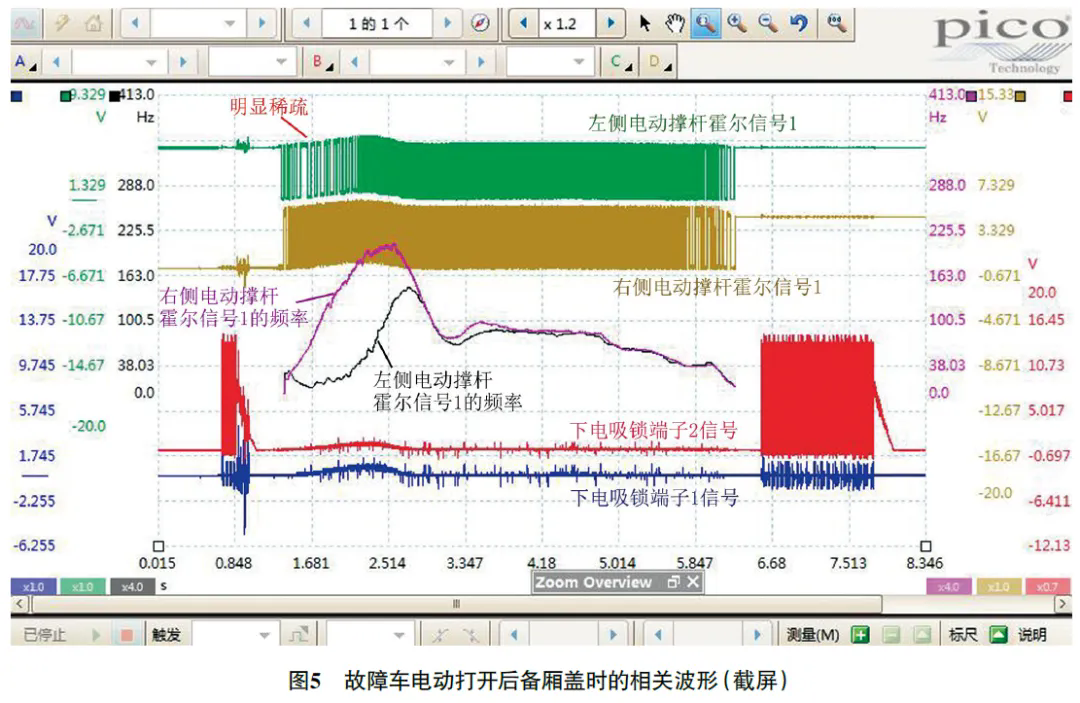Click the first trigger direction icon
Screen dimensions: 1080x703
coord(439,635)
